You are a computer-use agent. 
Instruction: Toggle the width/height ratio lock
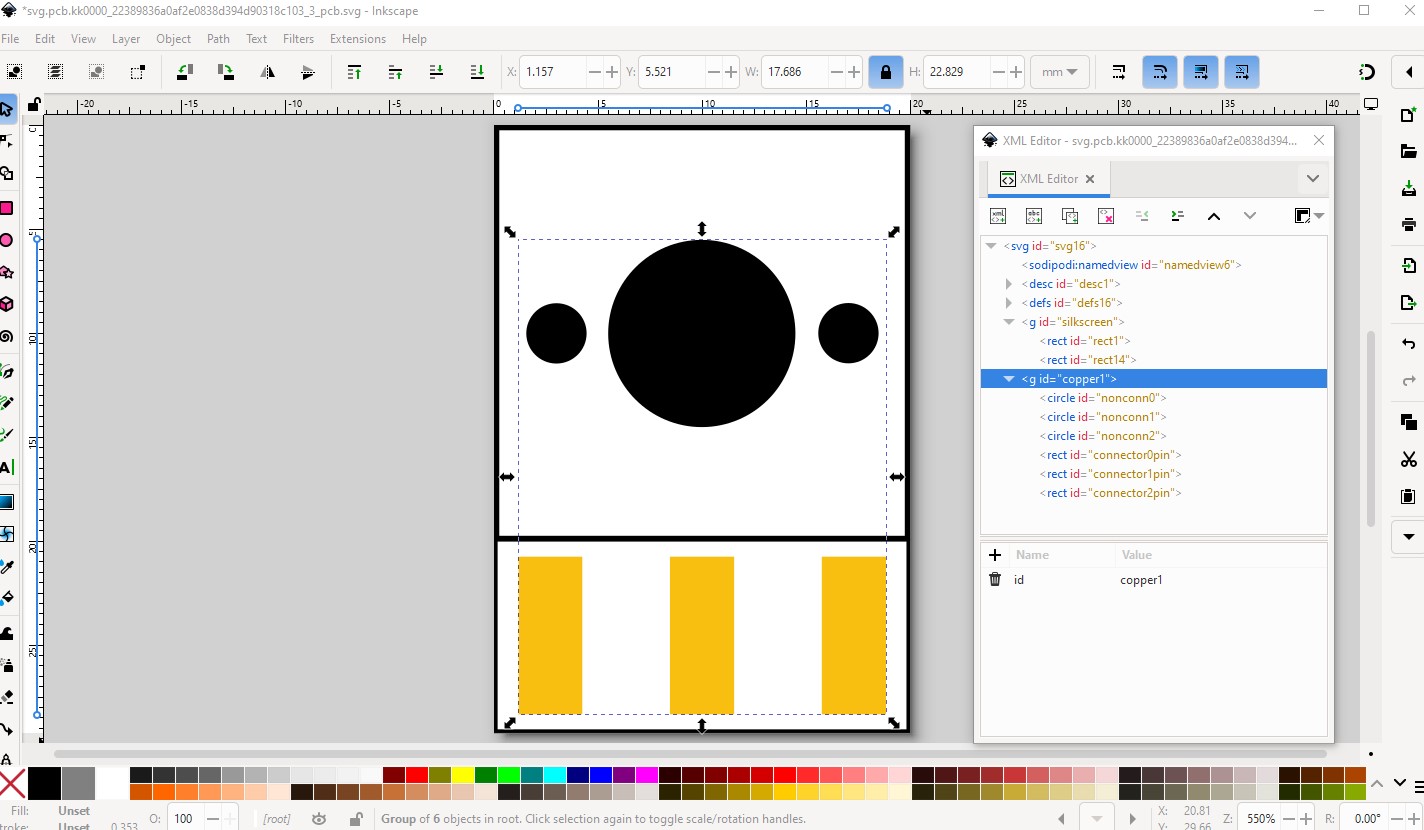click(x=884, y=72)
